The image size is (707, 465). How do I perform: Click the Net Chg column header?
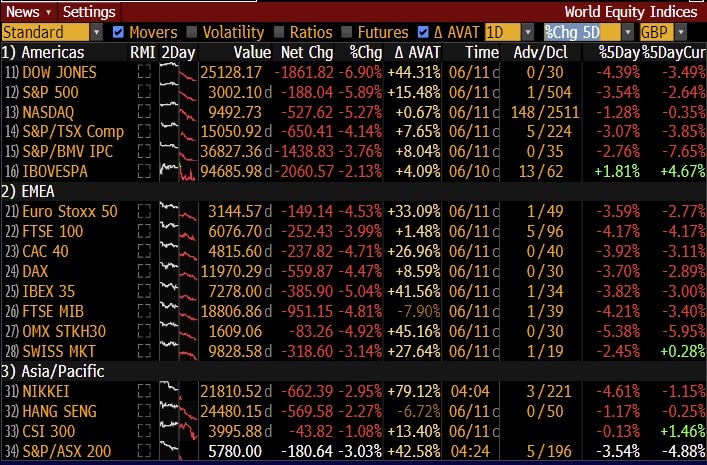click(307, 52)
